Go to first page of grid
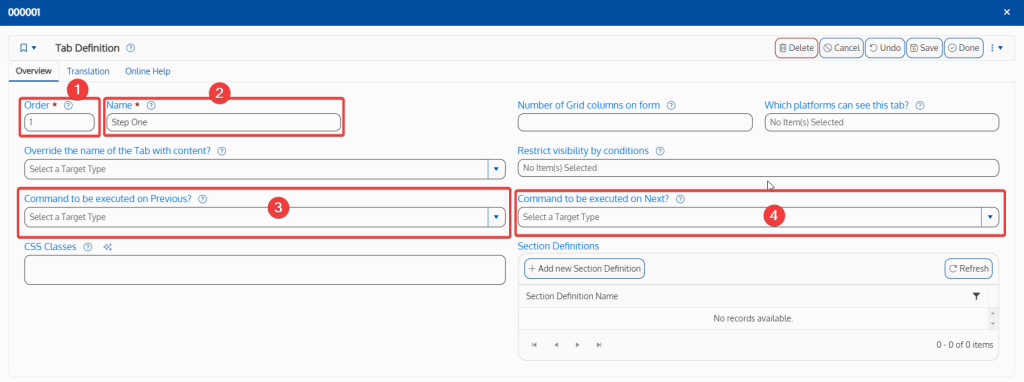This screenshot has height=382, width=1024. tap(534, 345)
